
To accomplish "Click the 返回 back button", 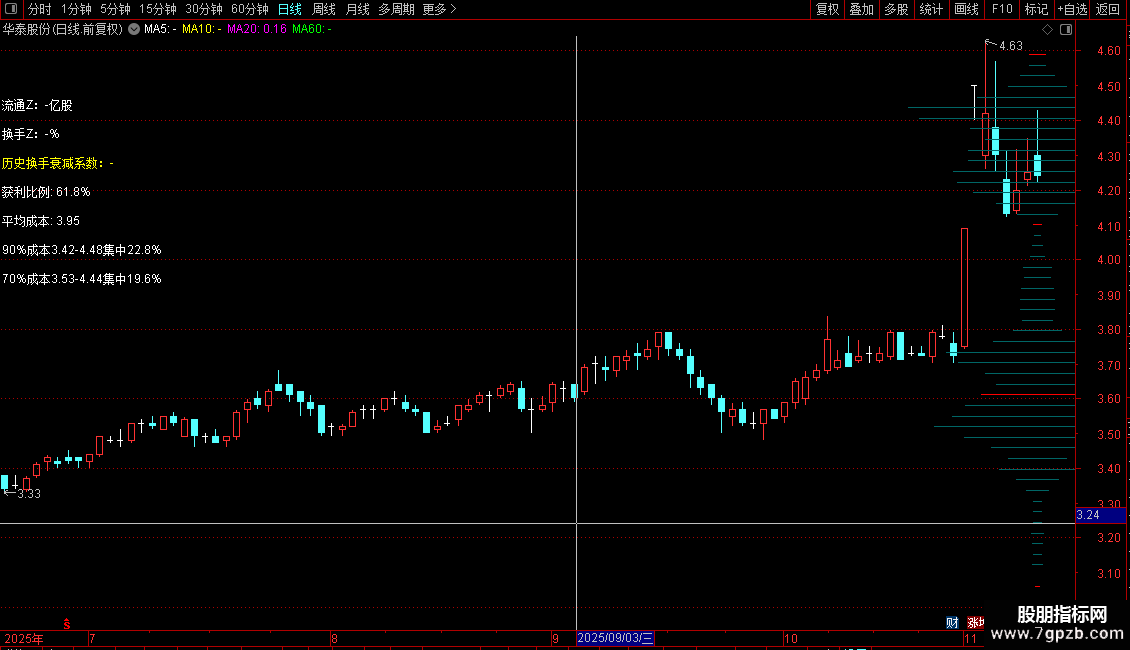I will pos(1108,9).
